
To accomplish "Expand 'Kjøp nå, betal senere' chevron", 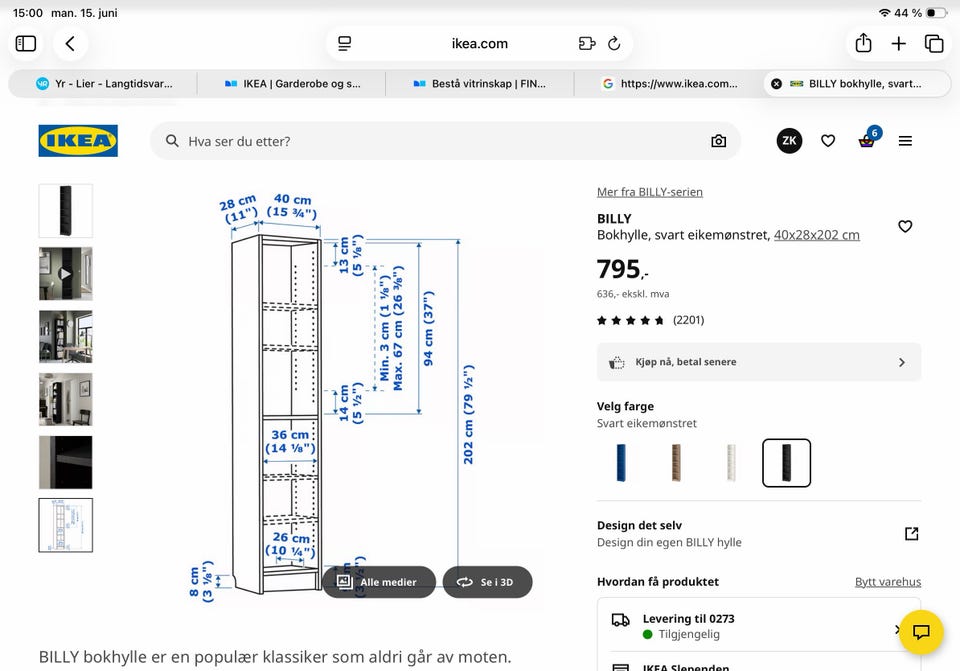I will (902, 362).
